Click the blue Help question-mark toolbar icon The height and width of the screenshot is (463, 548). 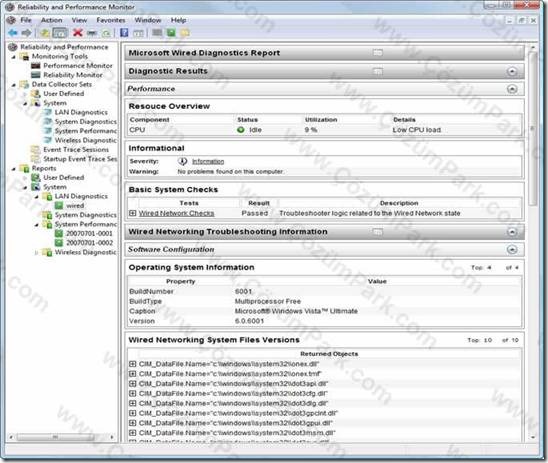(x=124, y=32)
